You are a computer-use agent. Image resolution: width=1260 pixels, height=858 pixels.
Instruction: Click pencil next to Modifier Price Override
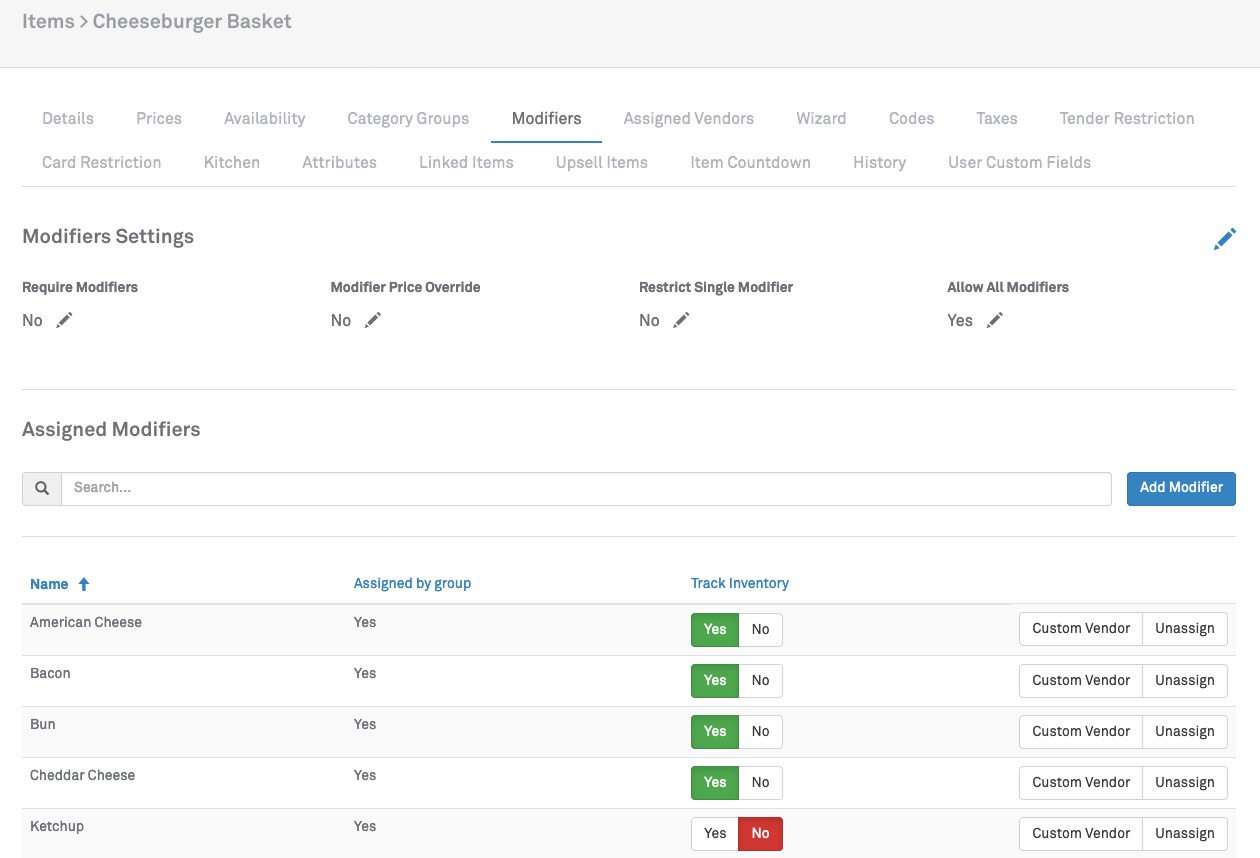(x=372, y=320)
